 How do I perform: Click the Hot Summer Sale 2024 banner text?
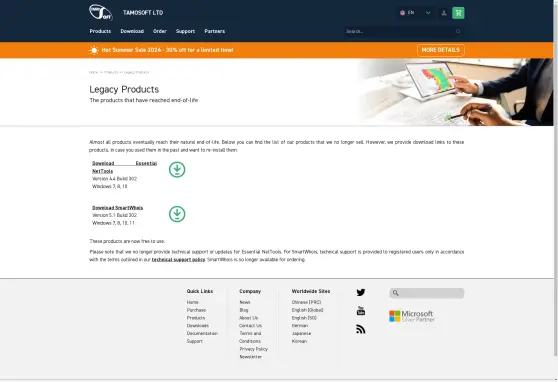tap(168, 50)
